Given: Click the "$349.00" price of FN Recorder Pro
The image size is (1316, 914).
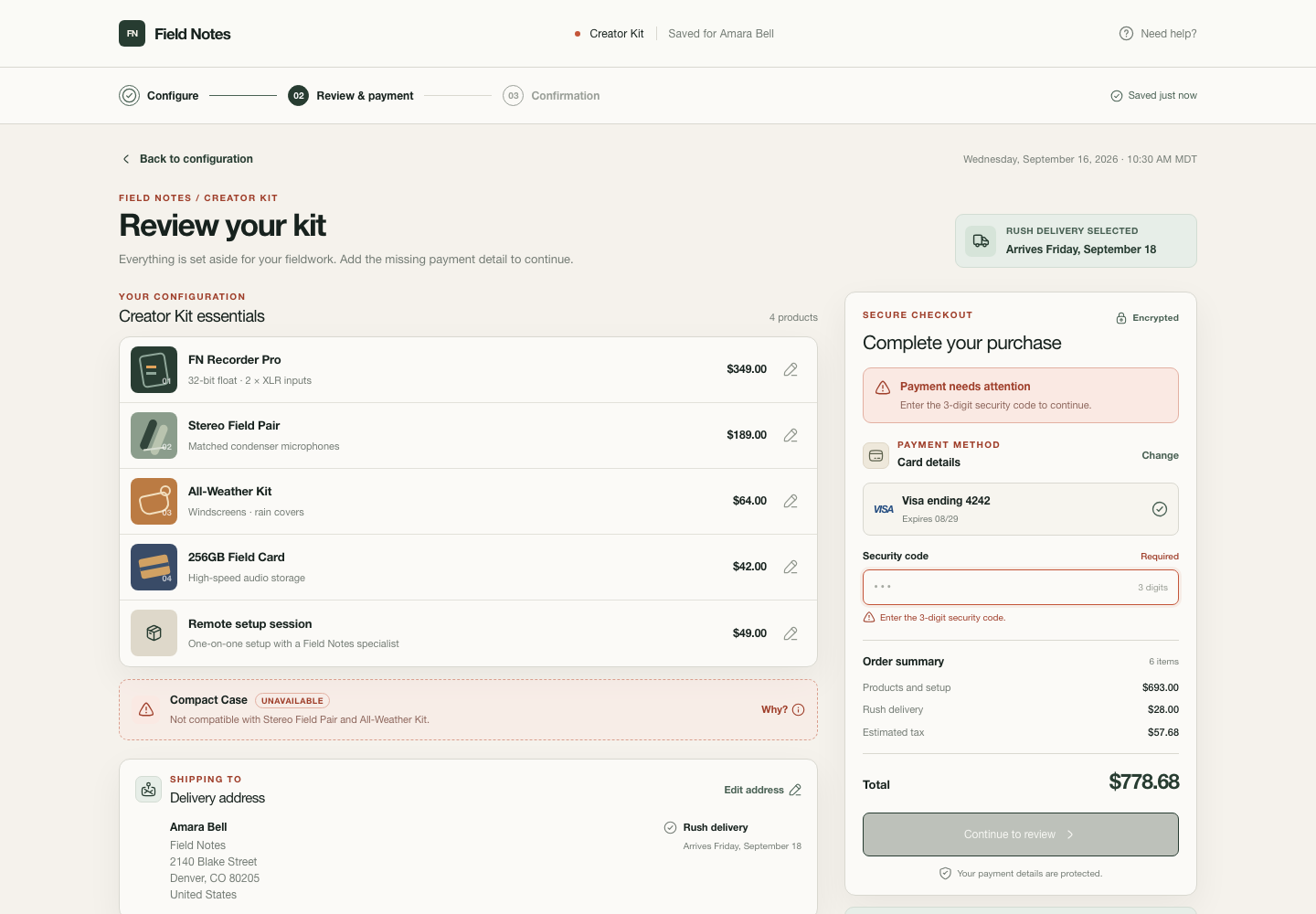Looking at the screenshot, I should (747, 369).
